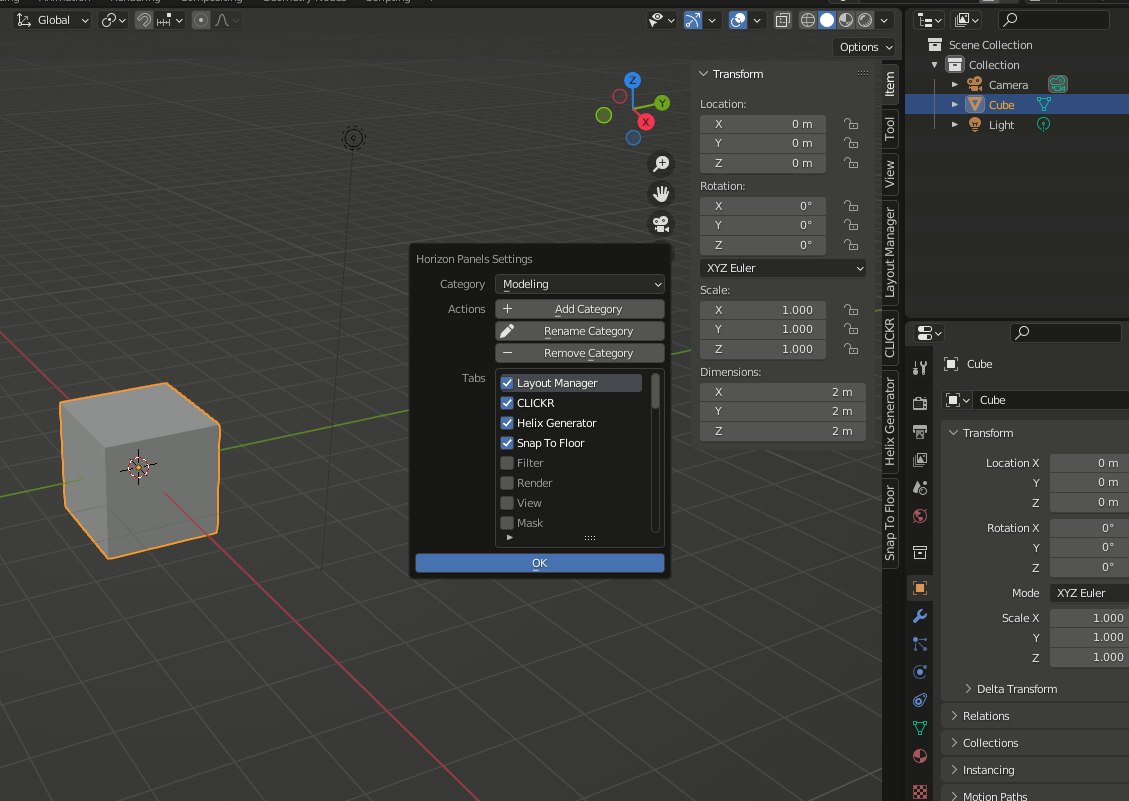Enable the Filter tab checkbox
Image resolution: width=1129 pixels, height=801 pixels.
tap(507, 463)
